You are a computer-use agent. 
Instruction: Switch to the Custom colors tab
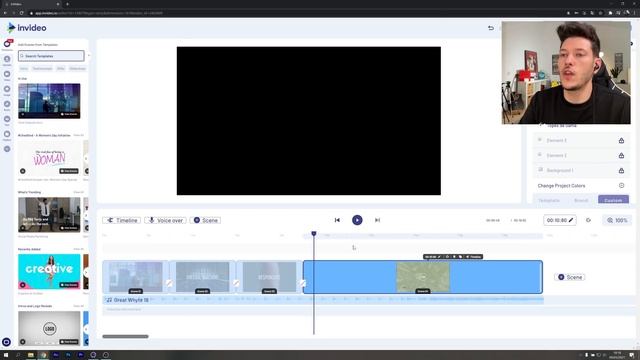(x=613, y=200)
